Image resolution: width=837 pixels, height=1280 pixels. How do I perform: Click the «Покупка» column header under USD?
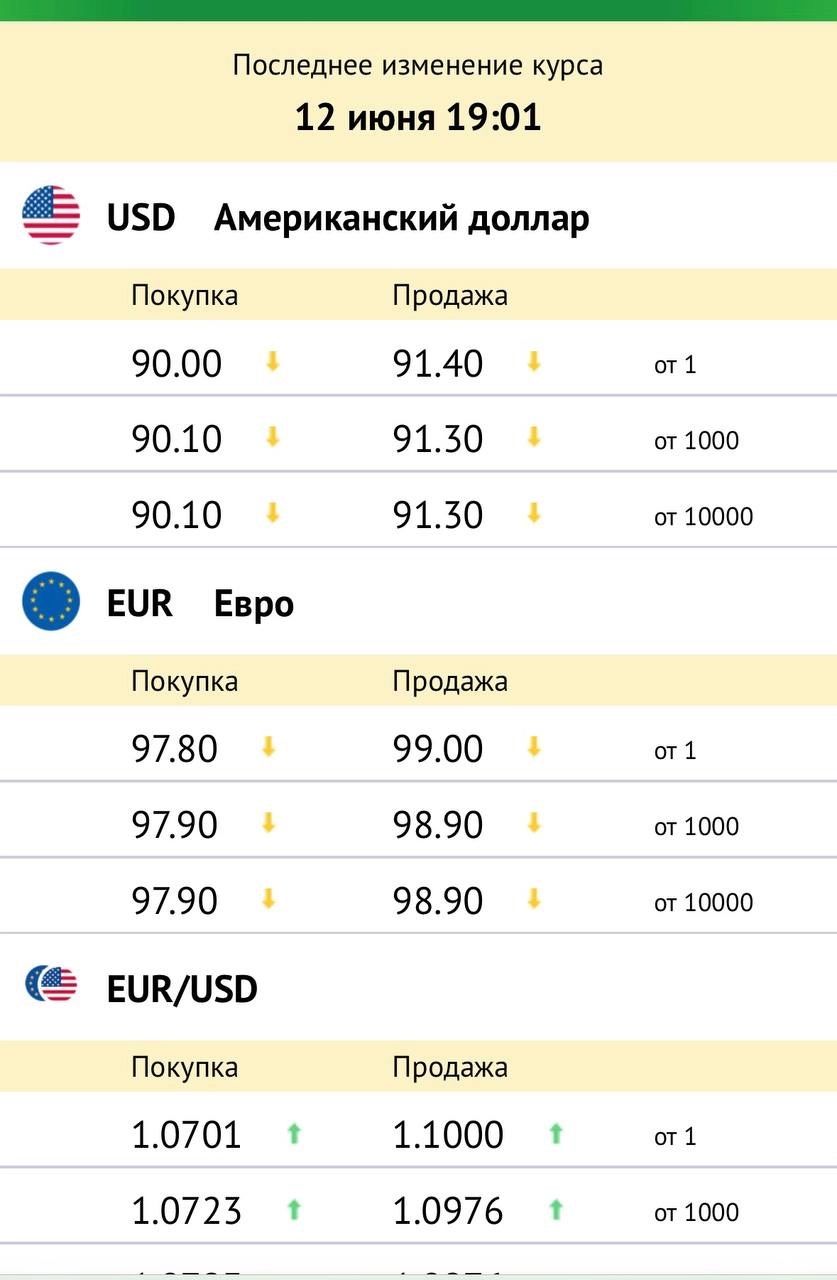tap(185, 295)
